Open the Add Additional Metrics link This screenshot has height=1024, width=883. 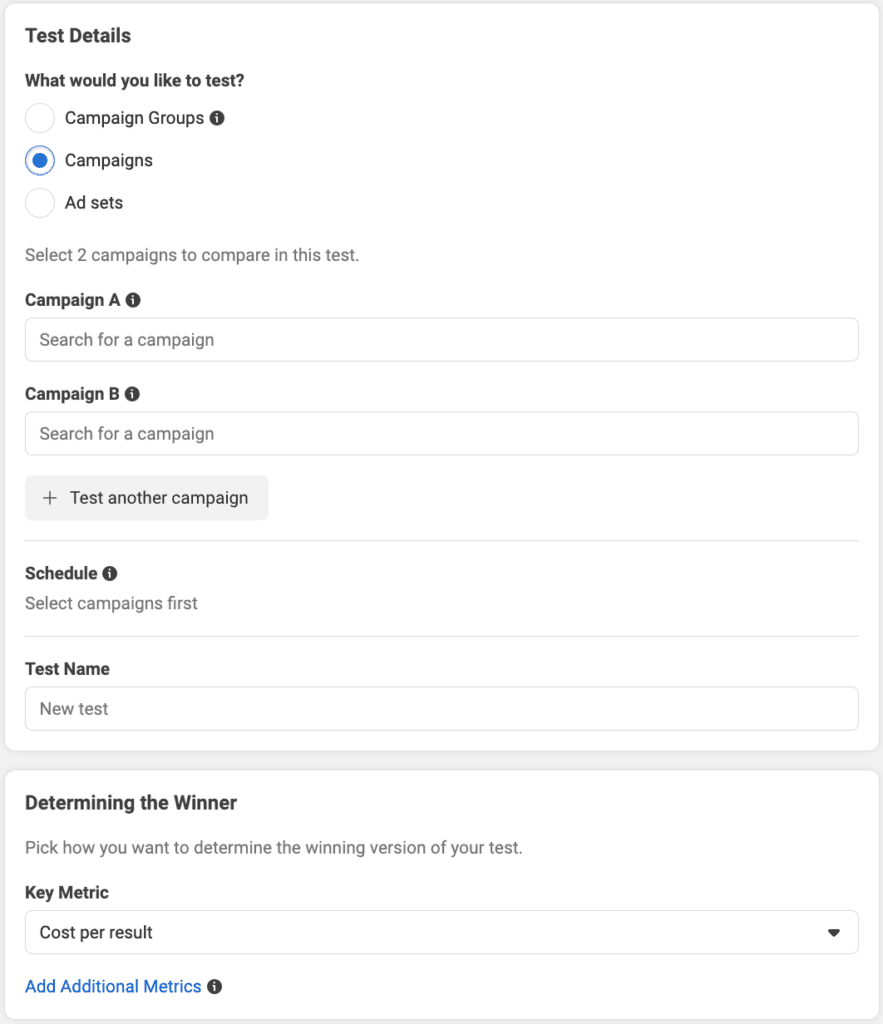pyautogui.click(x=113, y=986)
